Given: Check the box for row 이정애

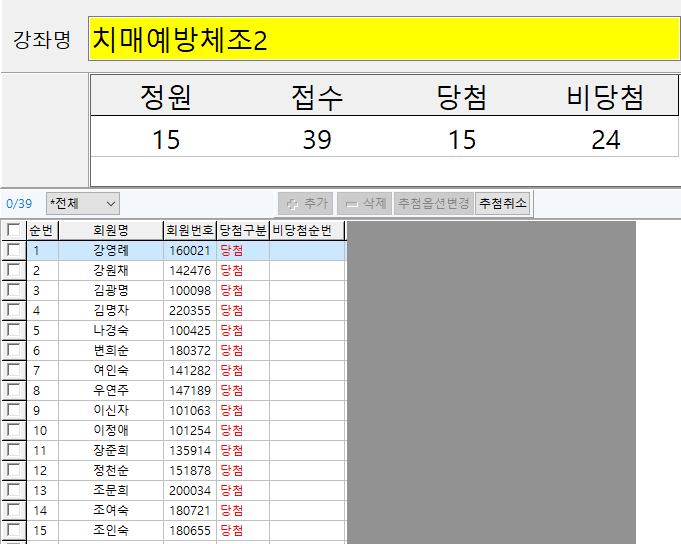Looking at the screenshot, I should coord(13,430).
